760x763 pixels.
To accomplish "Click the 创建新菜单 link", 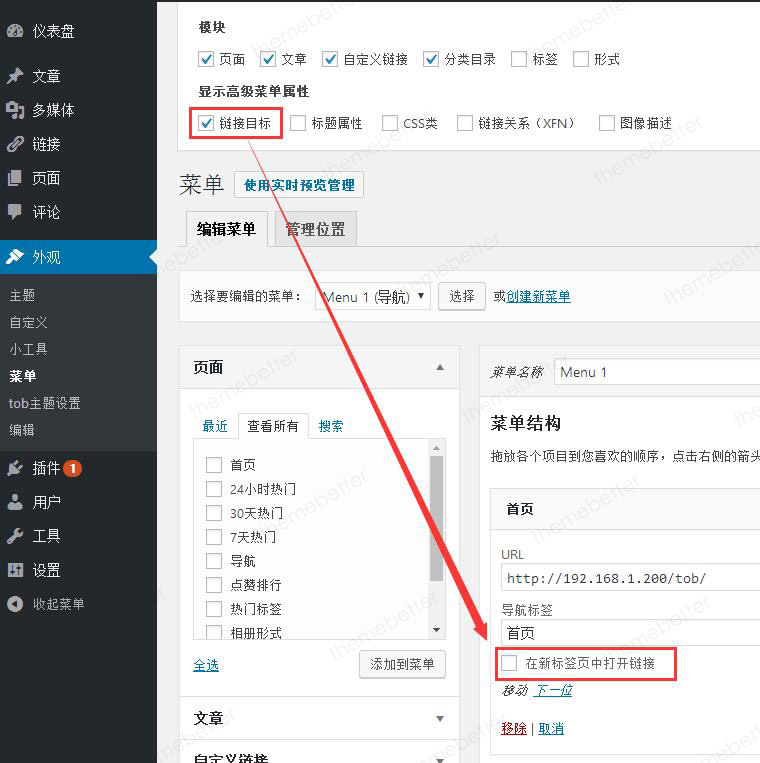I will tap(538, 297).
